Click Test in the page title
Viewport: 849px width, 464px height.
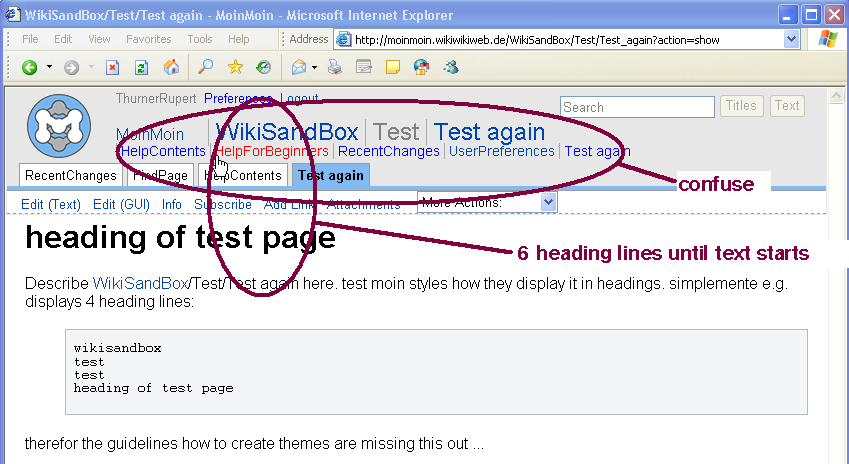(x=396, y=132)
